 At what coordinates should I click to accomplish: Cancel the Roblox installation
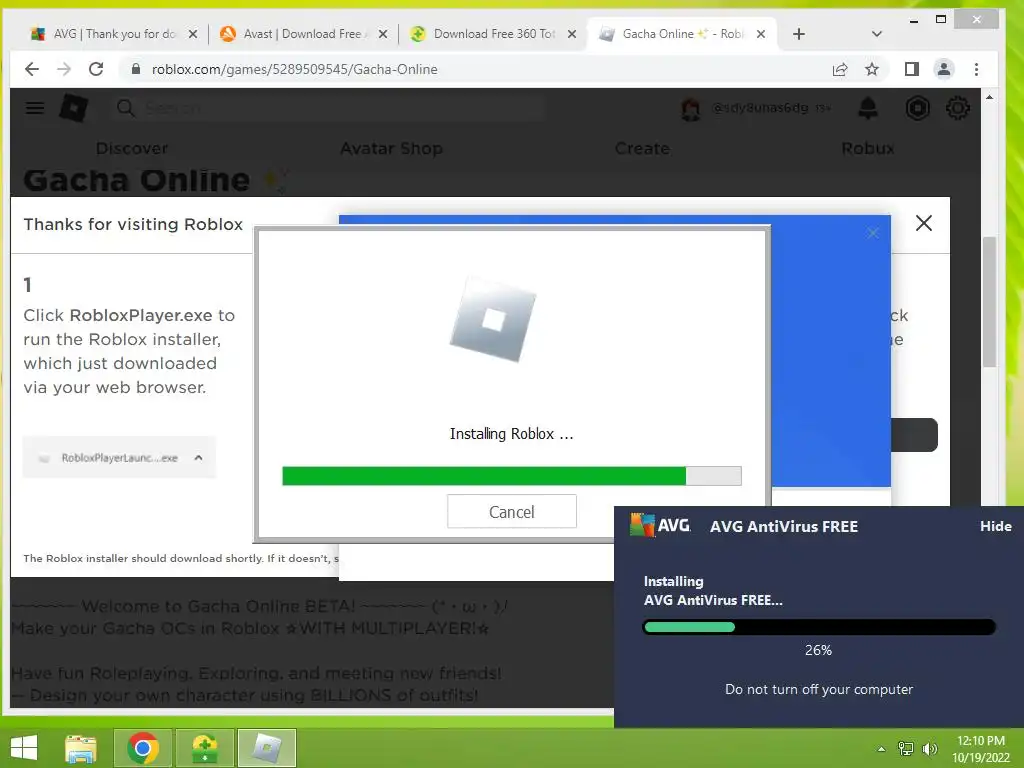511,511
